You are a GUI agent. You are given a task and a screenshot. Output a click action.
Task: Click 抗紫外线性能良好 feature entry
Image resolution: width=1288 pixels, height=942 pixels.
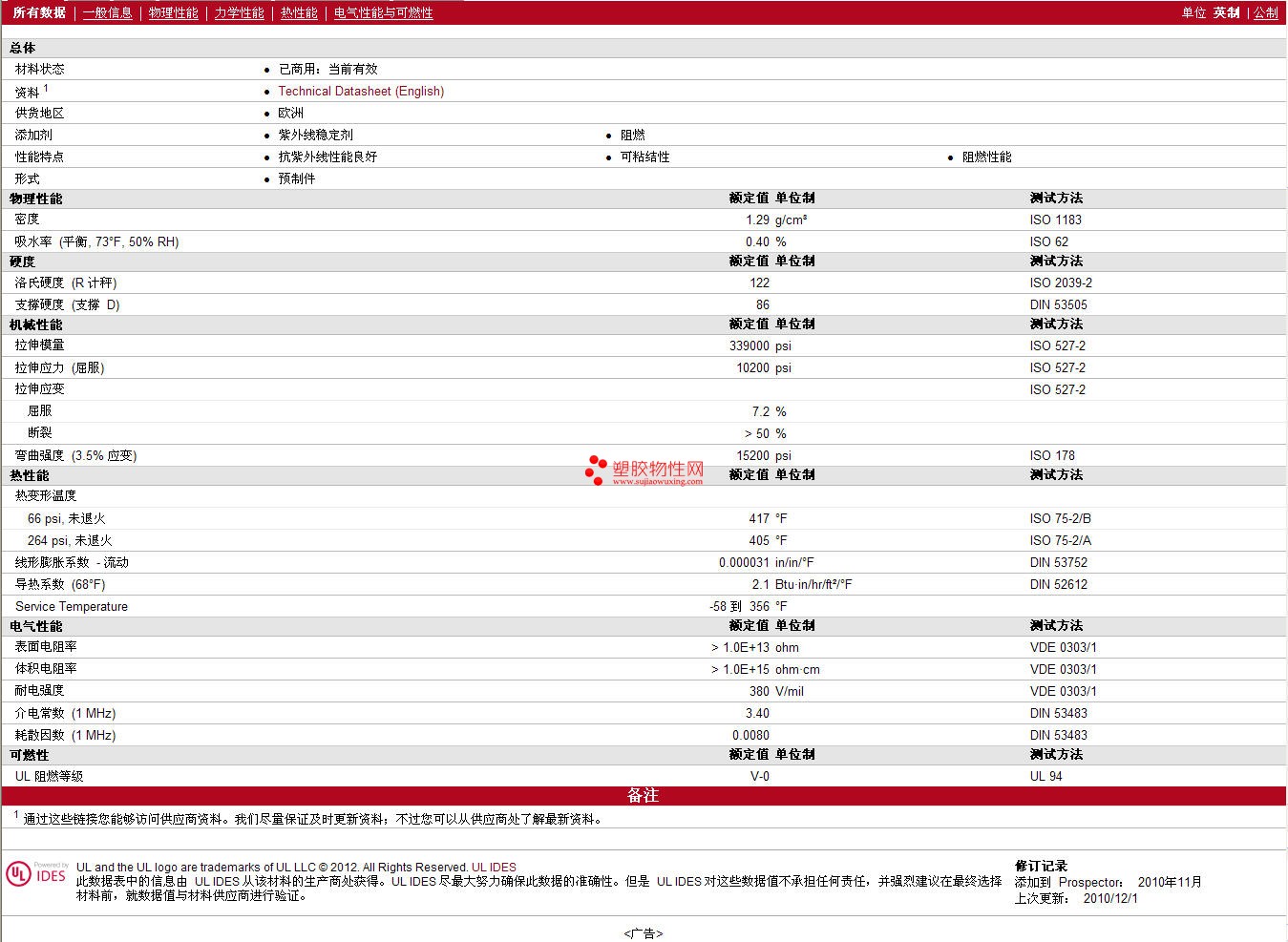tap(327, 157)
